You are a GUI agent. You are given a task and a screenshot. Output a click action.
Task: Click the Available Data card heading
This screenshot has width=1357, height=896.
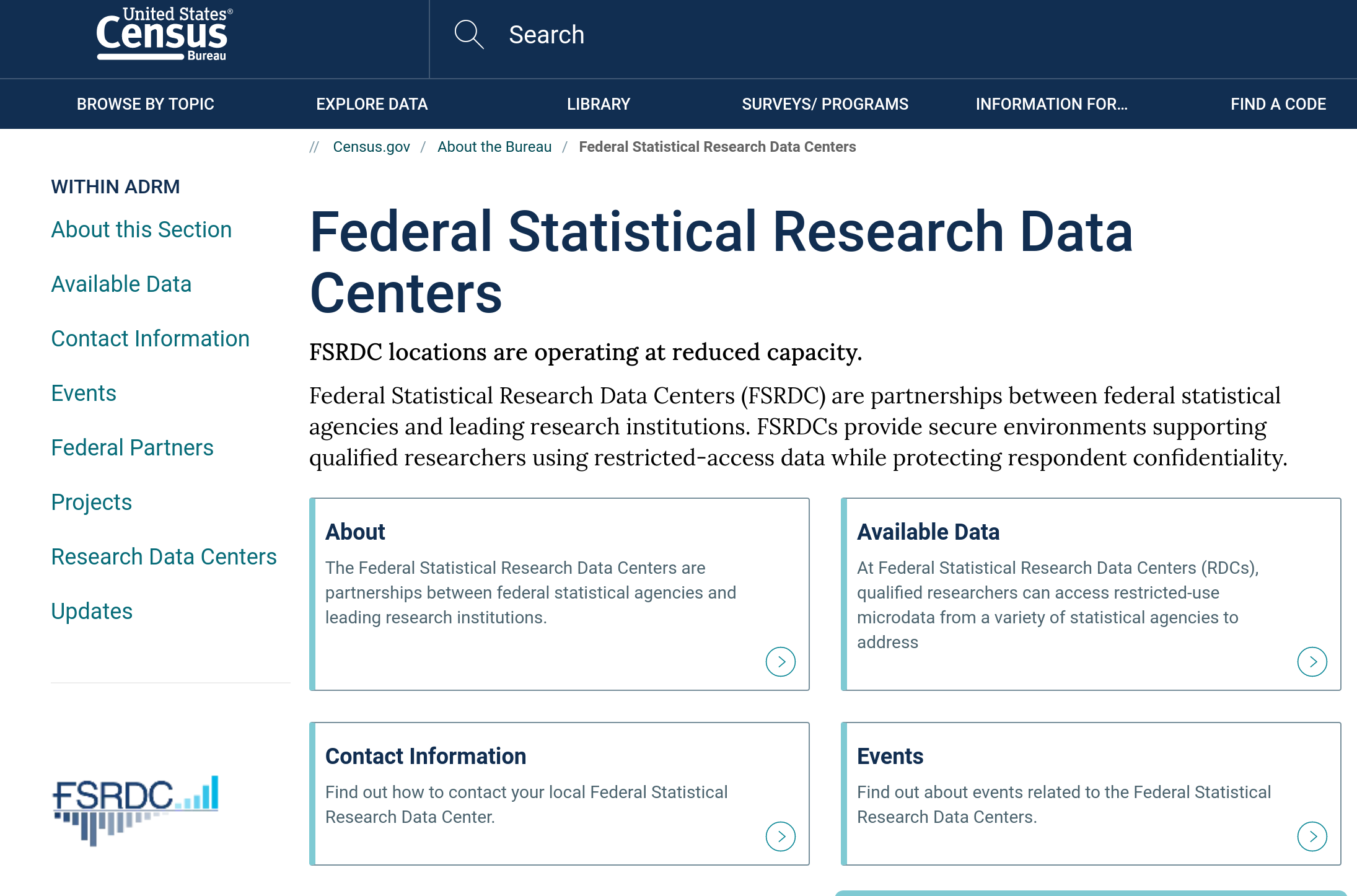928,532
